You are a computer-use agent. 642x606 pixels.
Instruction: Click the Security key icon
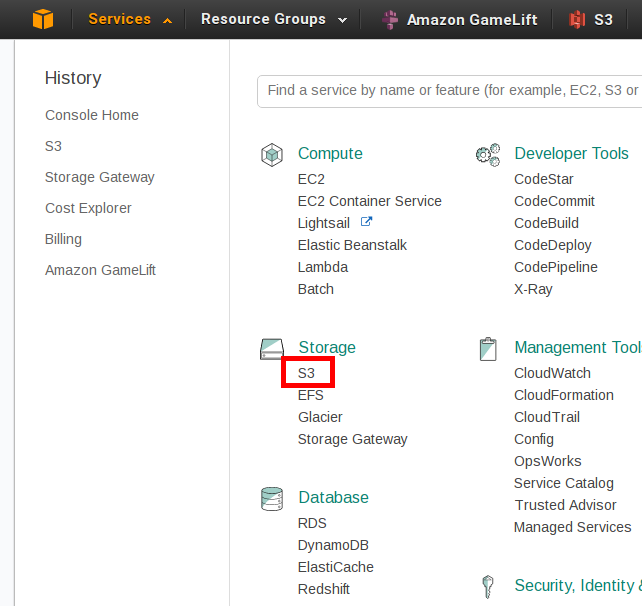pyautogui.click(x=488, y=586)
